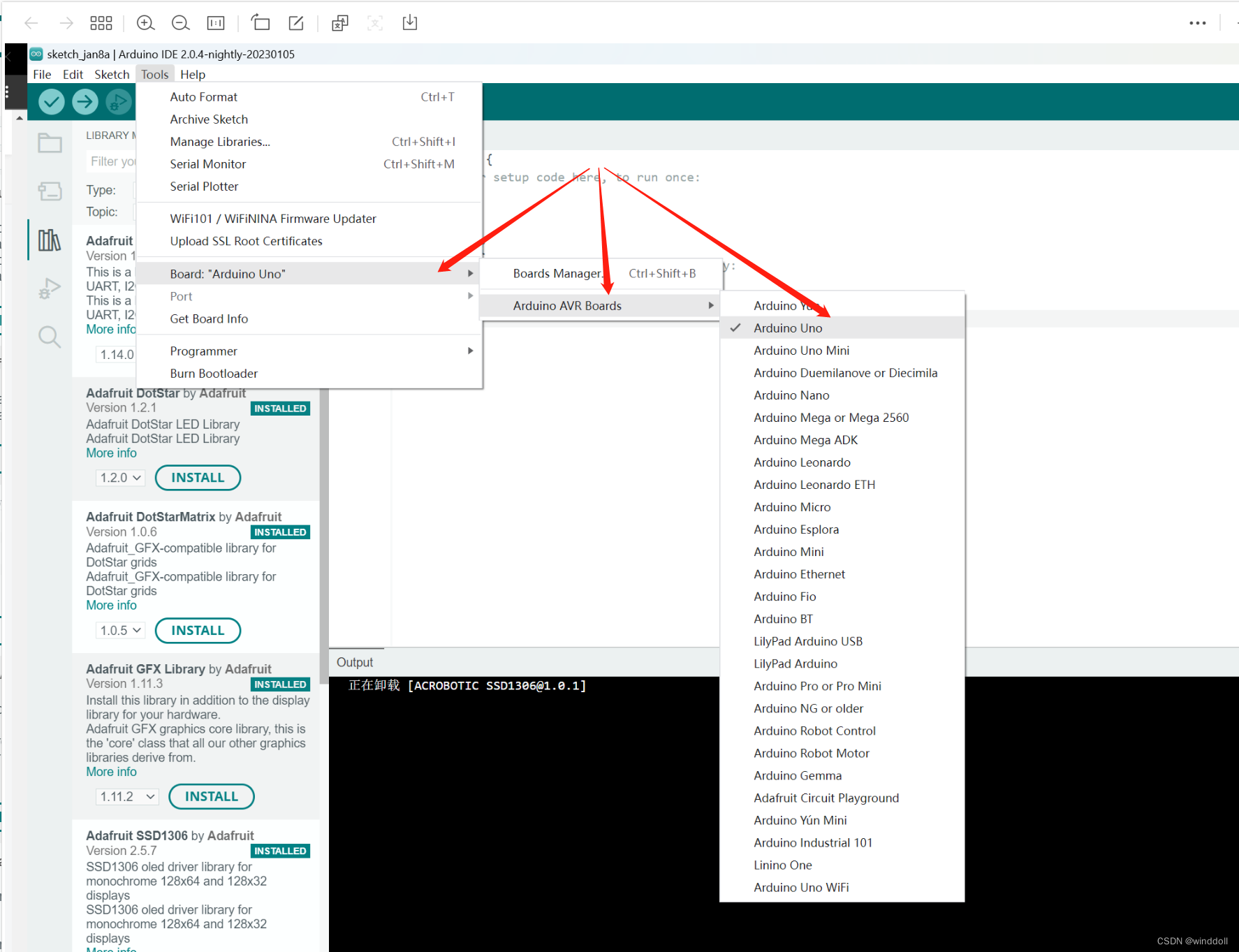Click the Start Debugging toolbar button
This screenshot has width=1239, height=952.
[119, 102]
